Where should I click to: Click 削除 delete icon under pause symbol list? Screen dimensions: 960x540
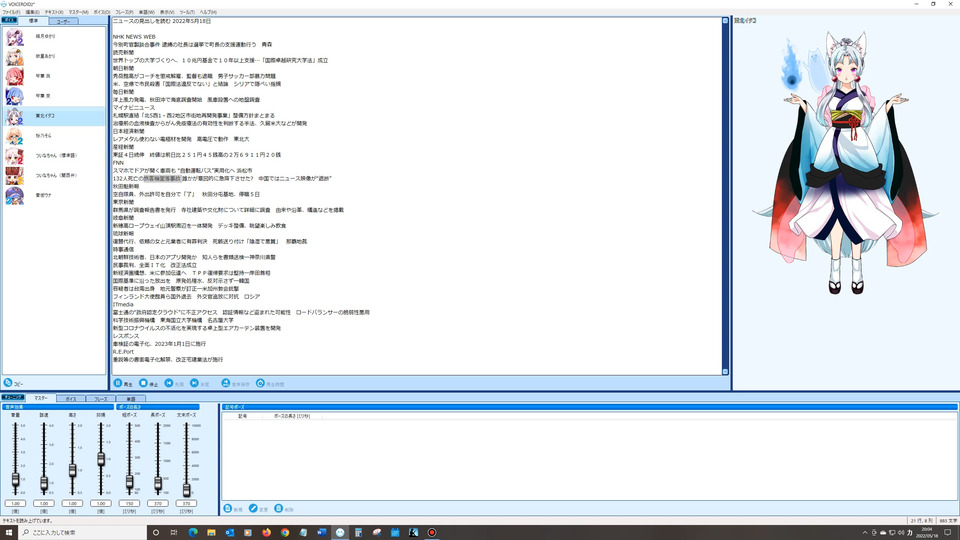279,508
